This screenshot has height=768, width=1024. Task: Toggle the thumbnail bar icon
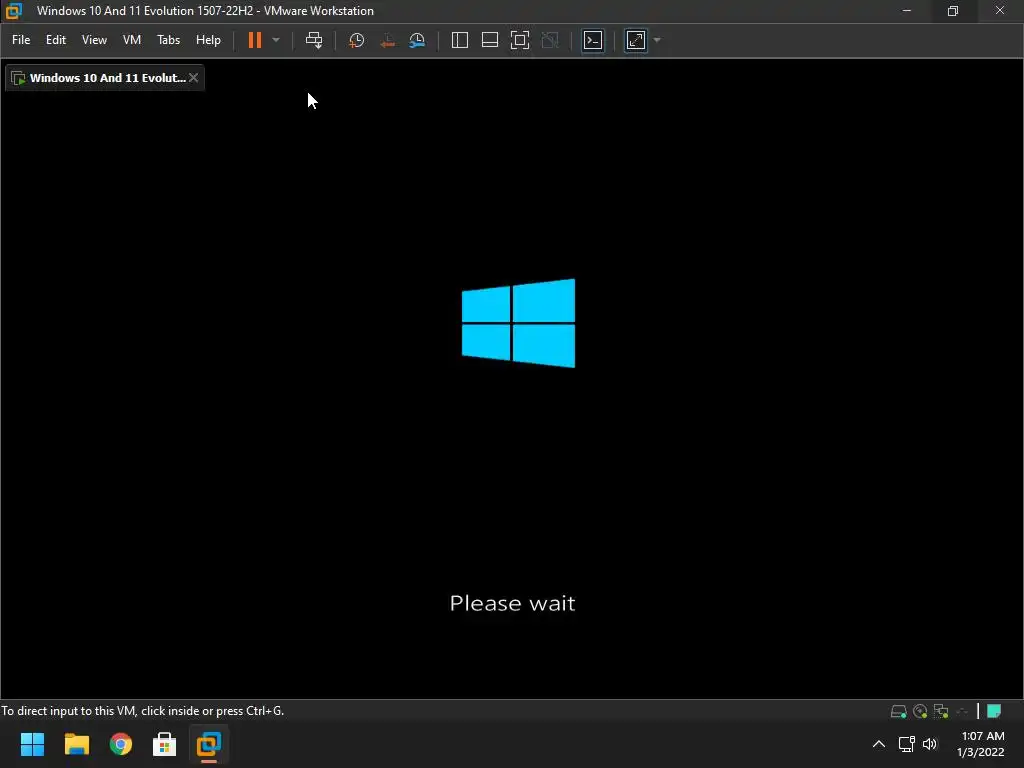pyautogui.click(x=490, y=40)
